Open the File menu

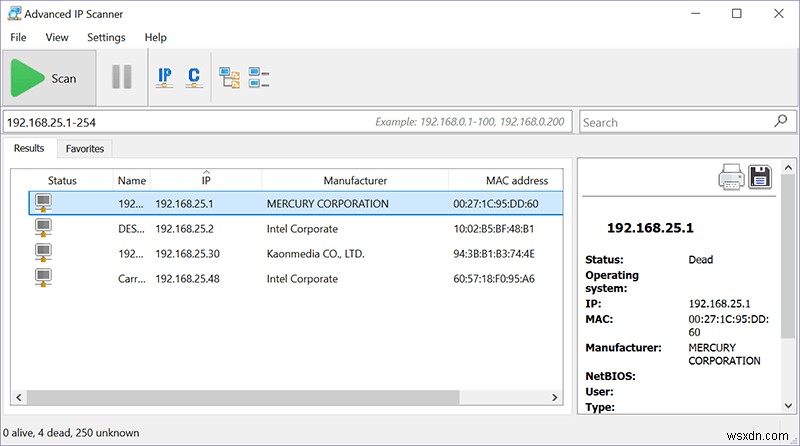18,37
